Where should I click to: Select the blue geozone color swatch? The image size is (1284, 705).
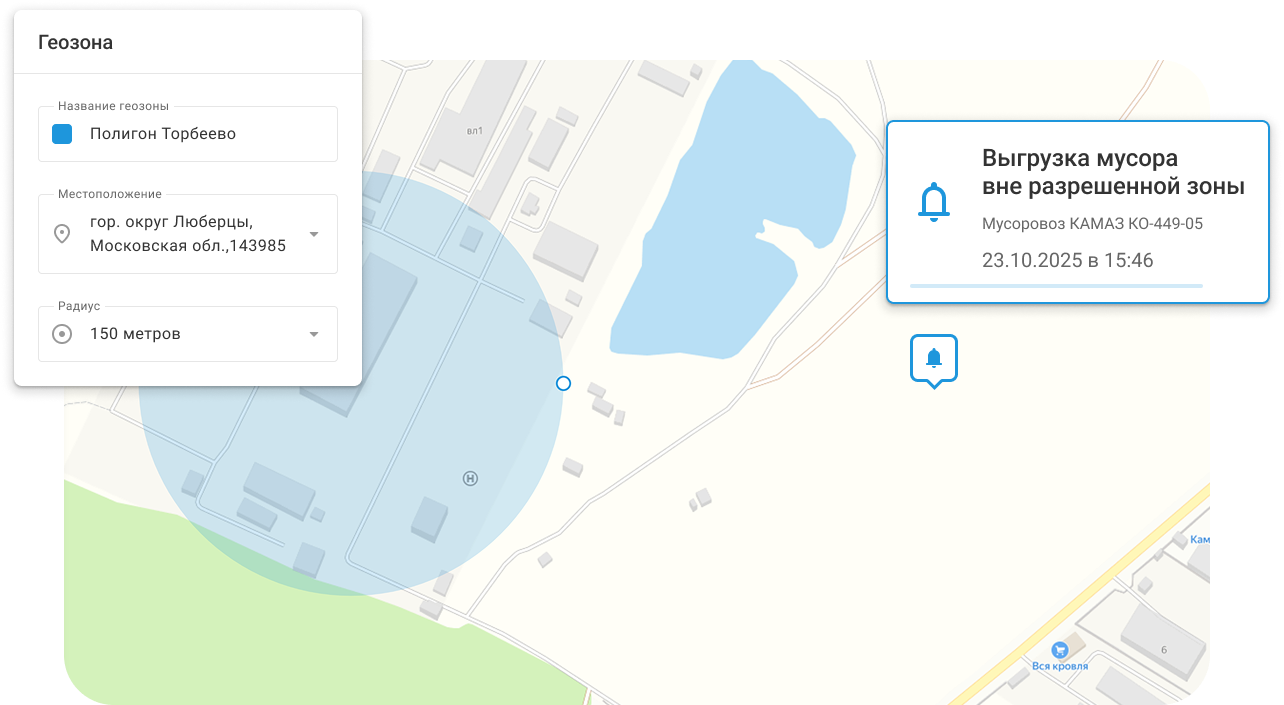62,133
